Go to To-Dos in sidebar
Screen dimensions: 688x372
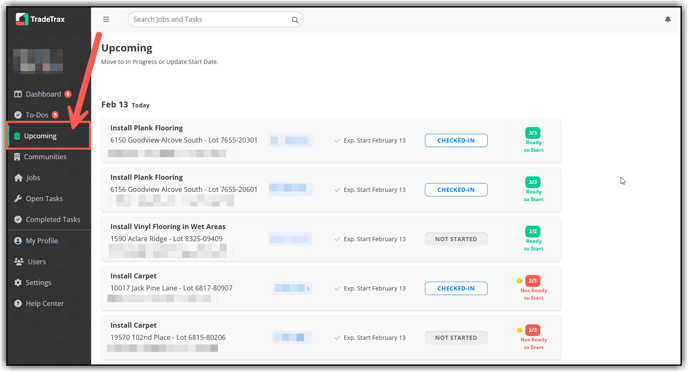(36, 115)
